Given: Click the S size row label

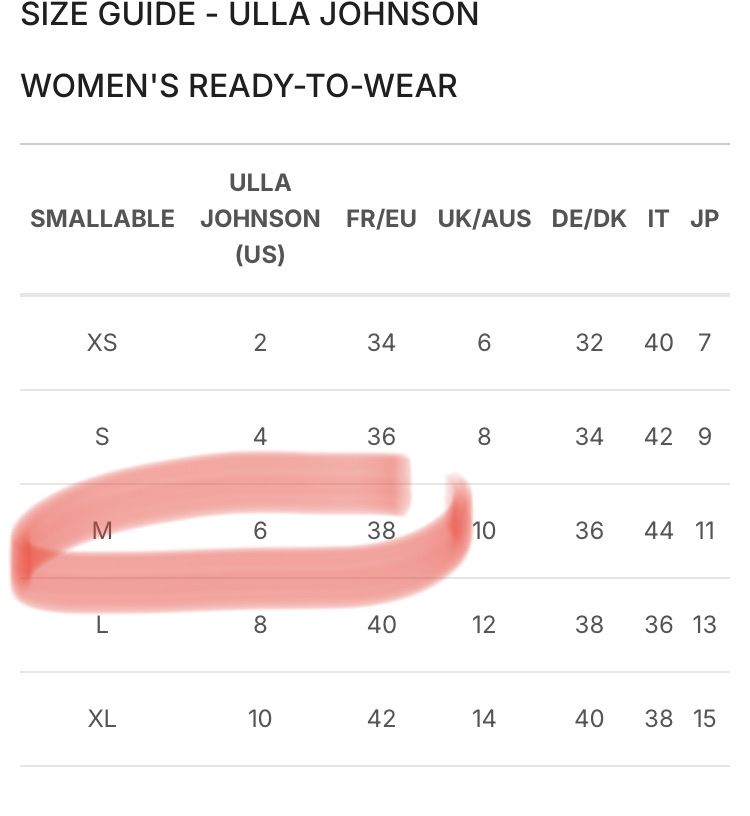Looking at the screenshot, I should [102, 437].
